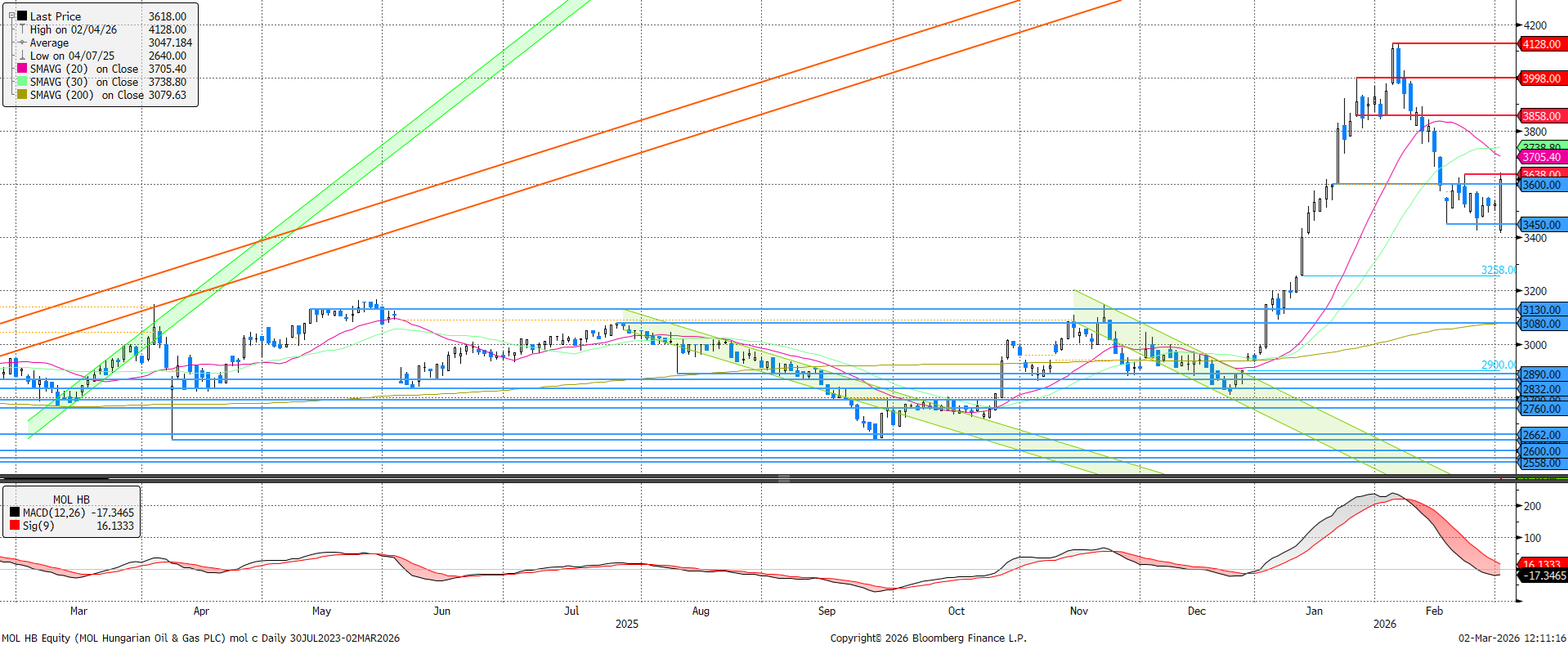Click the red Sig(9) legend square
This screenshot has width=1568, height=645.
click(15, 526)
